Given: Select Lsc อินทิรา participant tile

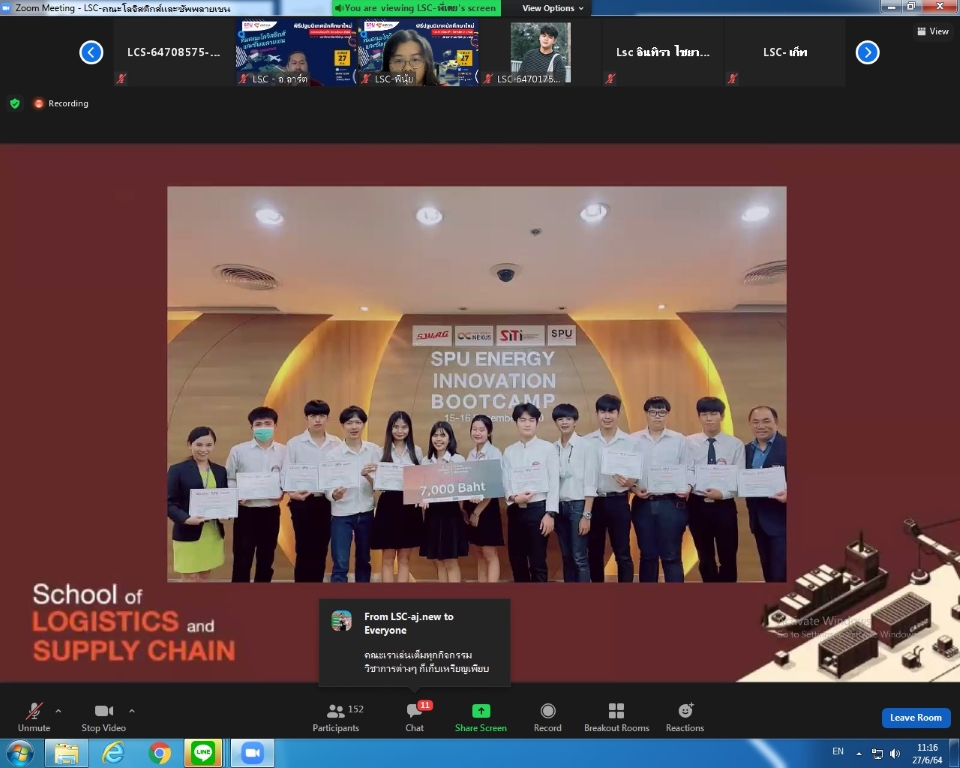Looking at the screenshot, I should pos(663,52).
